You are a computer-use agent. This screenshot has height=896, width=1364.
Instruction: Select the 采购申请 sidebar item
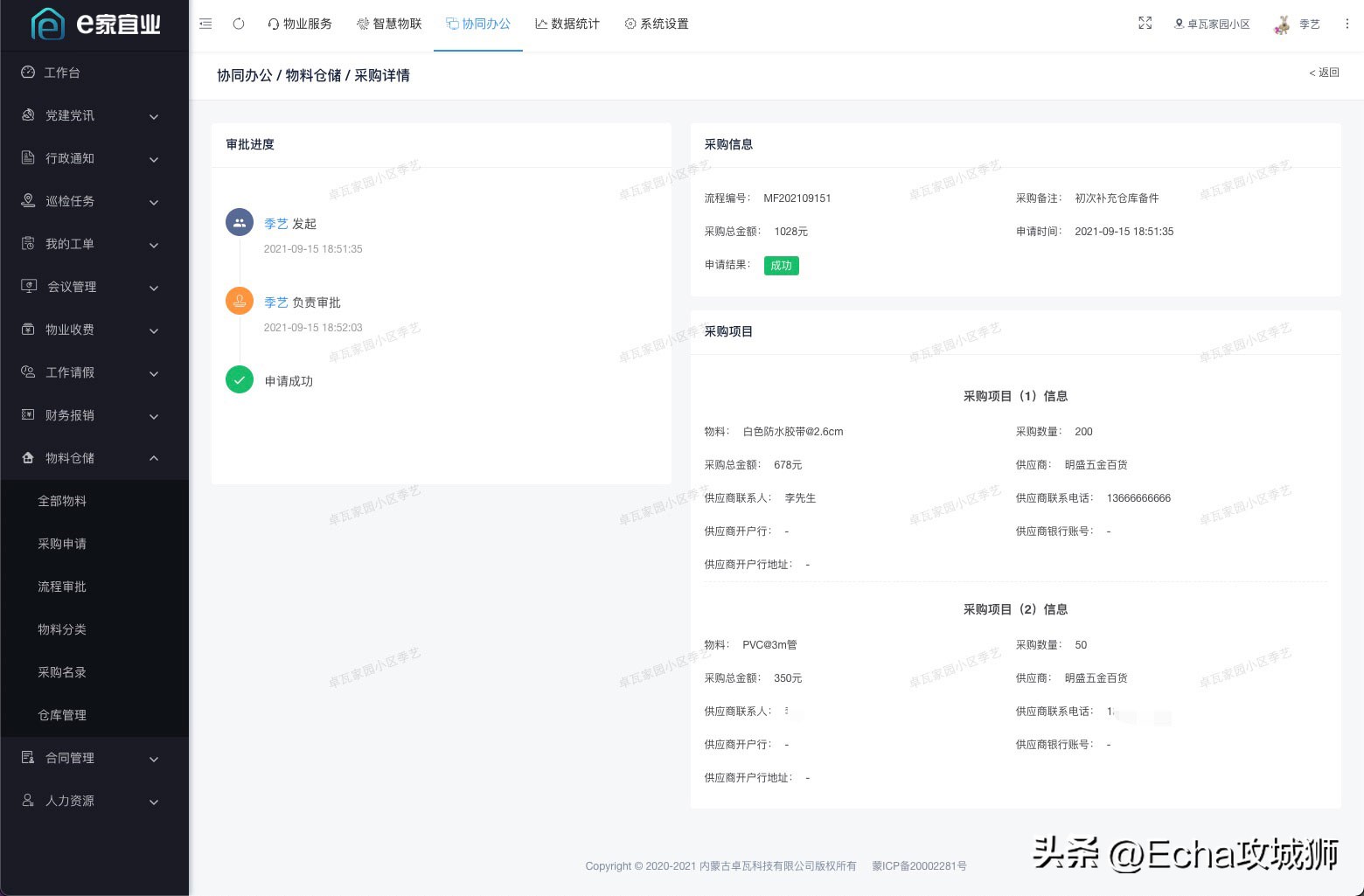click(x=62, y=544)
